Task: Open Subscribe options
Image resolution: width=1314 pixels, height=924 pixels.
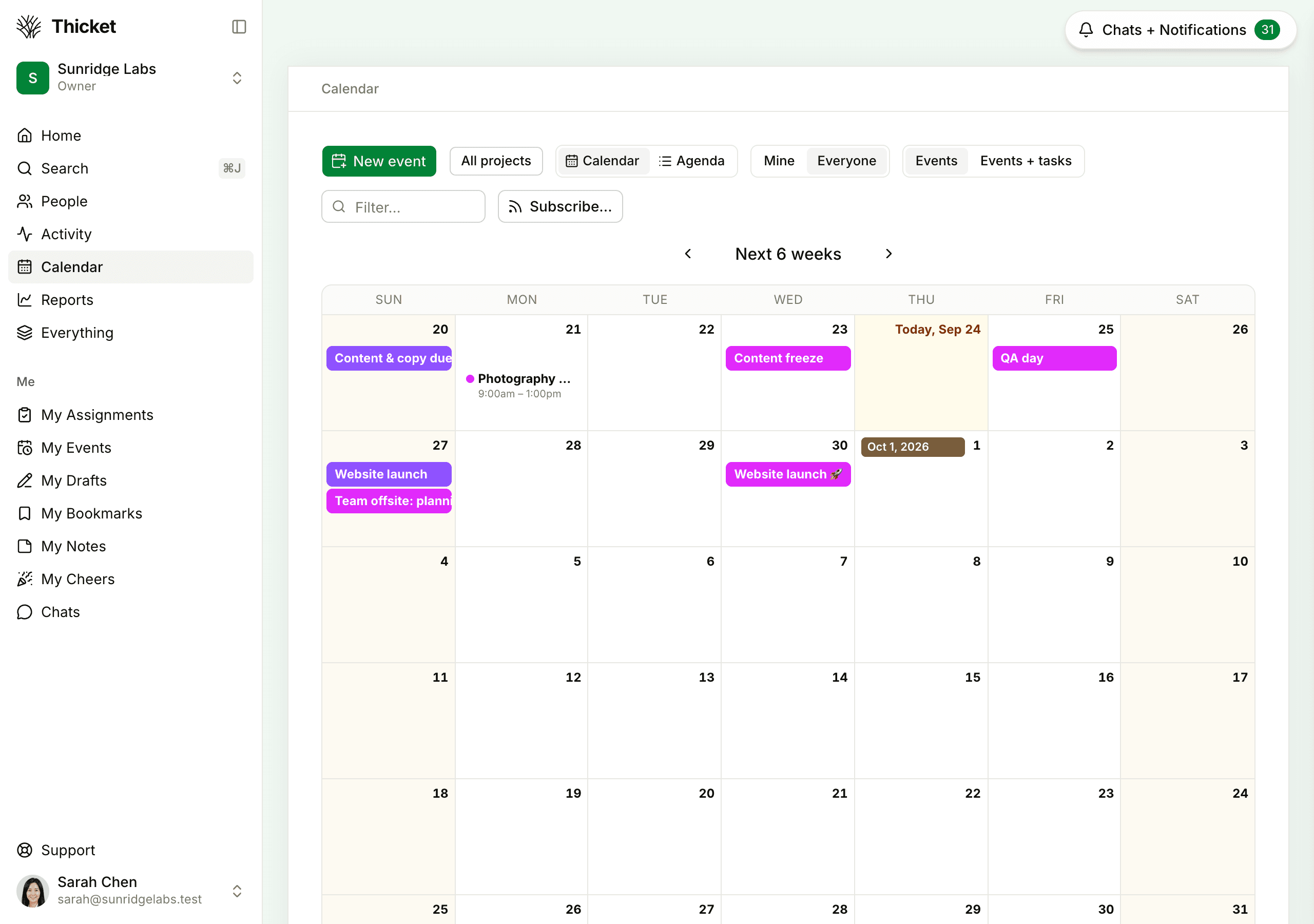Action: click(x=561, y=207)
